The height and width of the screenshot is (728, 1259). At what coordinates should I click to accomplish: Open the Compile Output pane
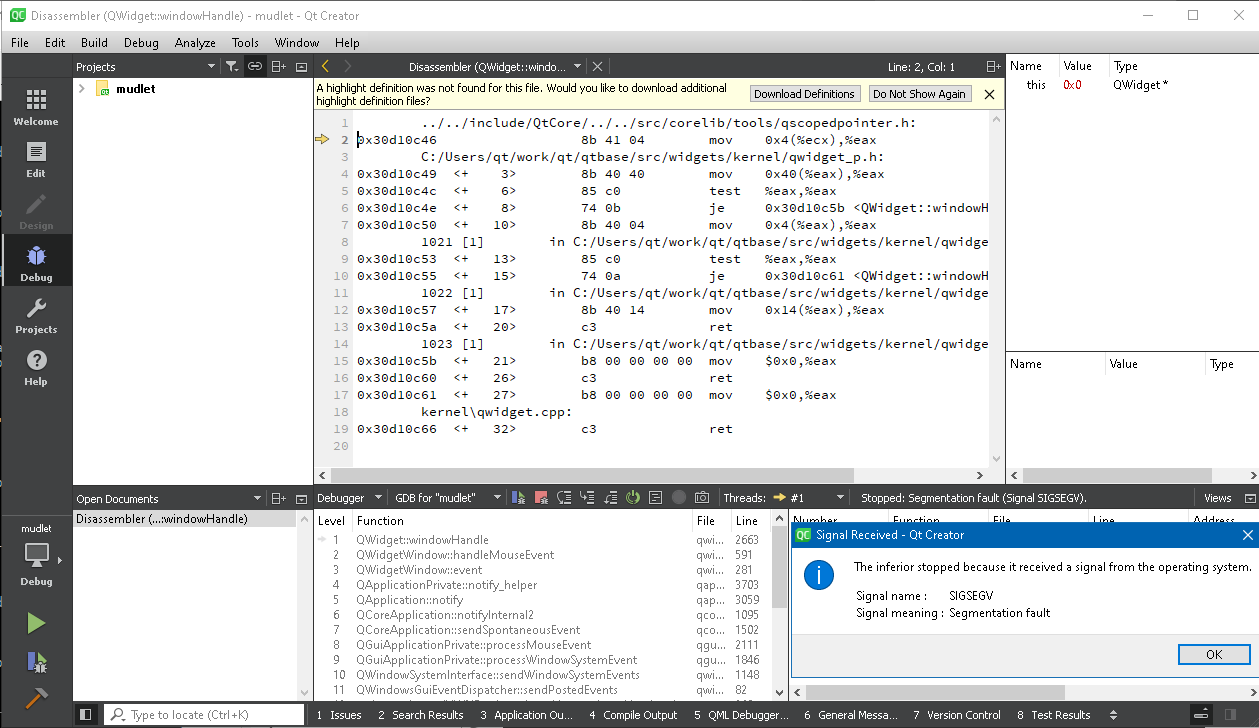click(633, 715)
